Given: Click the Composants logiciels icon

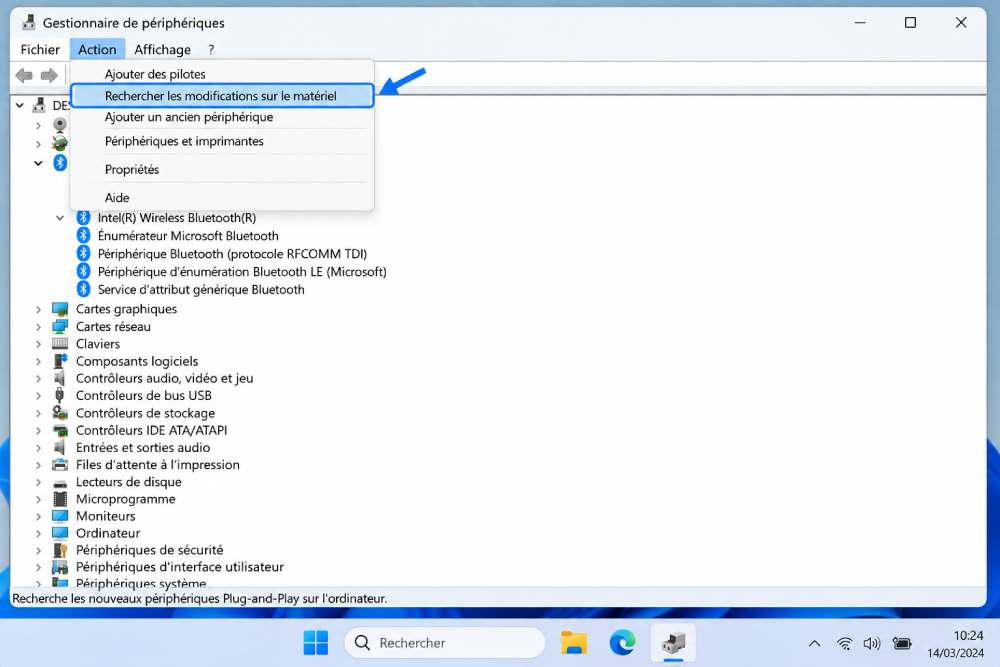Looking at the screenshot, I should (60, 361).
